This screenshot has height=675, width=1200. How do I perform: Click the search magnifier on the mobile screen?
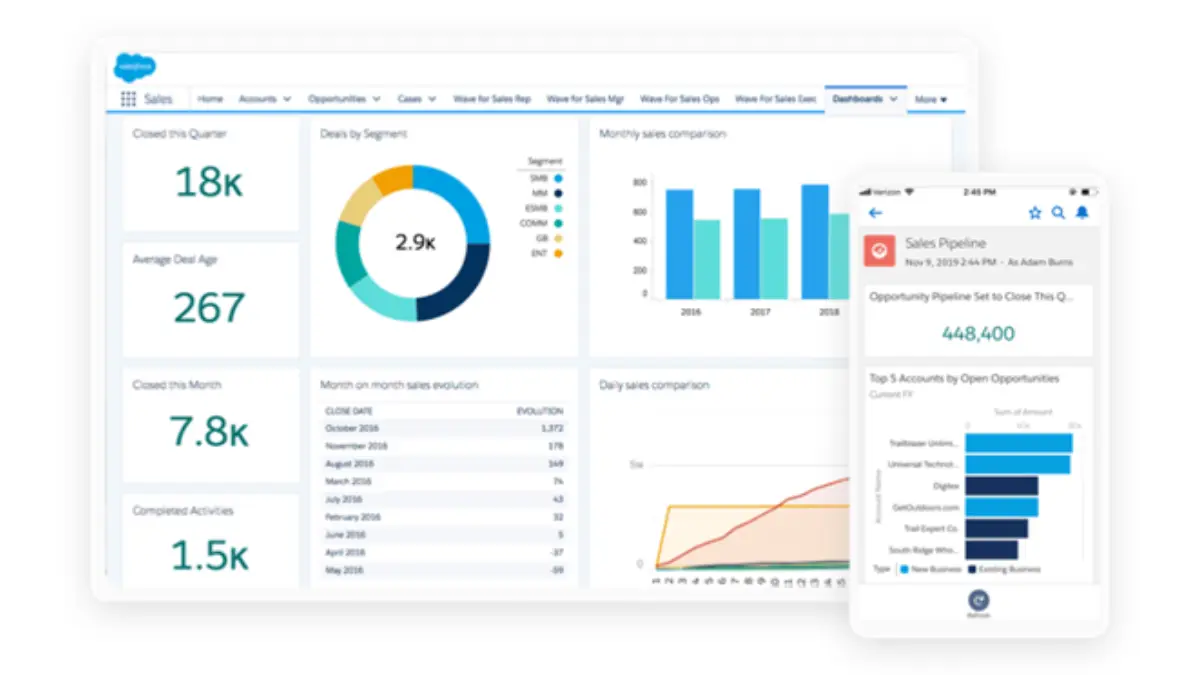tap(1058, 212)
